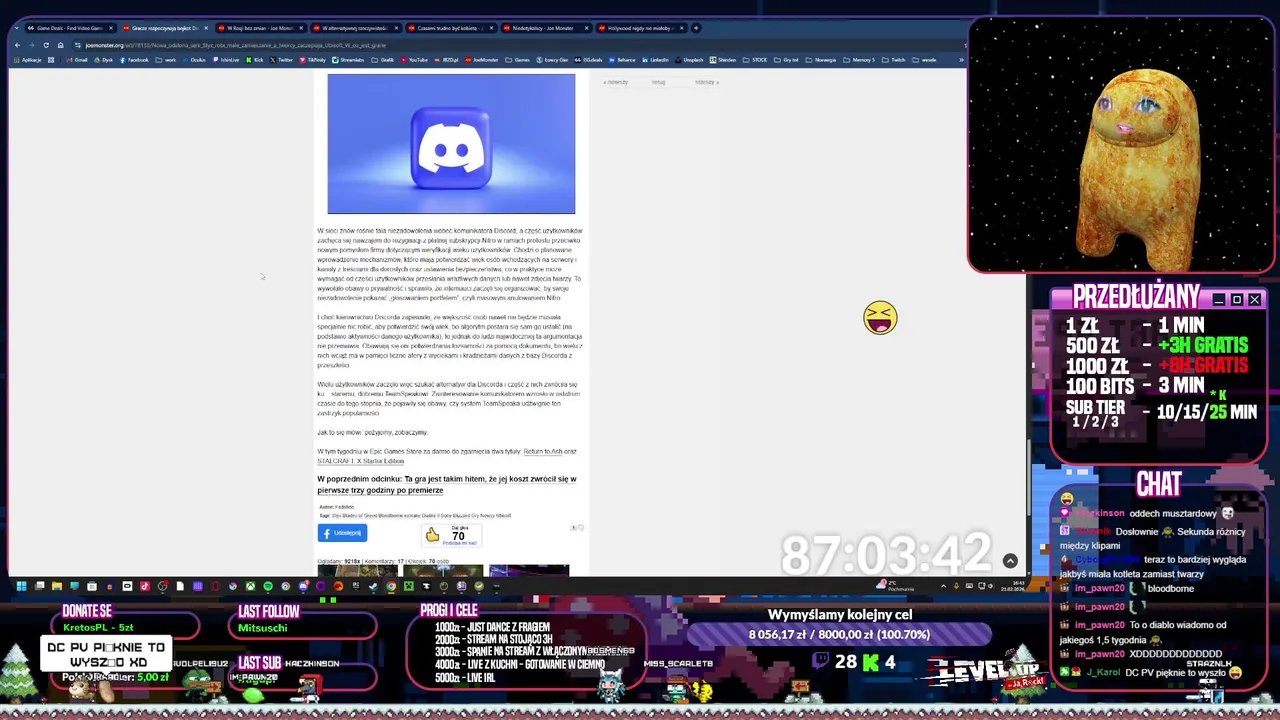Open the Łowcy Gier bookmark
This screenshot has width=1280, height=720.
pyautogui.click(x=553, y=60)
